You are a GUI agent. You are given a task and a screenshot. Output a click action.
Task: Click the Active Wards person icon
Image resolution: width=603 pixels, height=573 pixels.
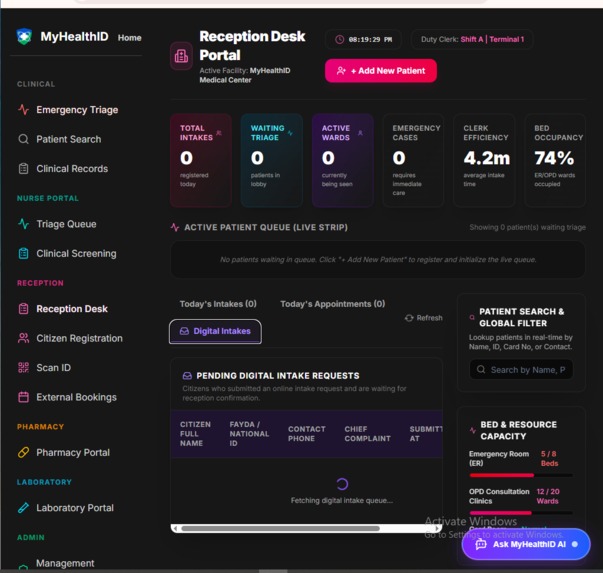point(360,133)
